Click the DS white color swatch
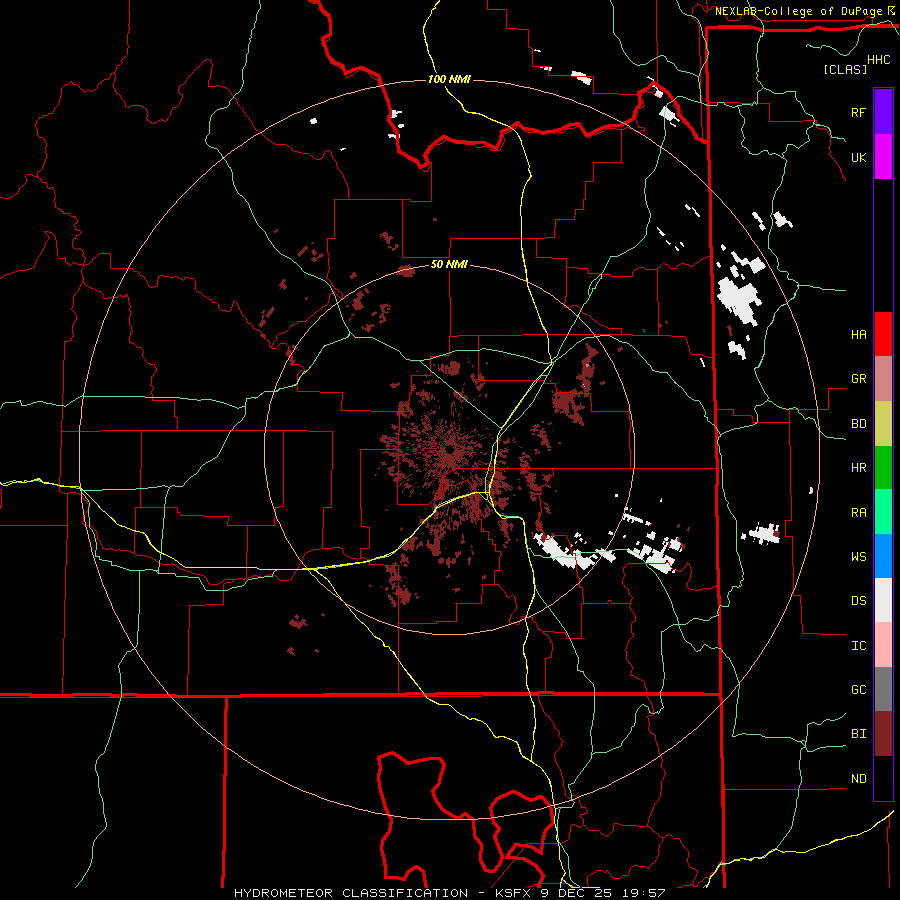 coord(883,600)
